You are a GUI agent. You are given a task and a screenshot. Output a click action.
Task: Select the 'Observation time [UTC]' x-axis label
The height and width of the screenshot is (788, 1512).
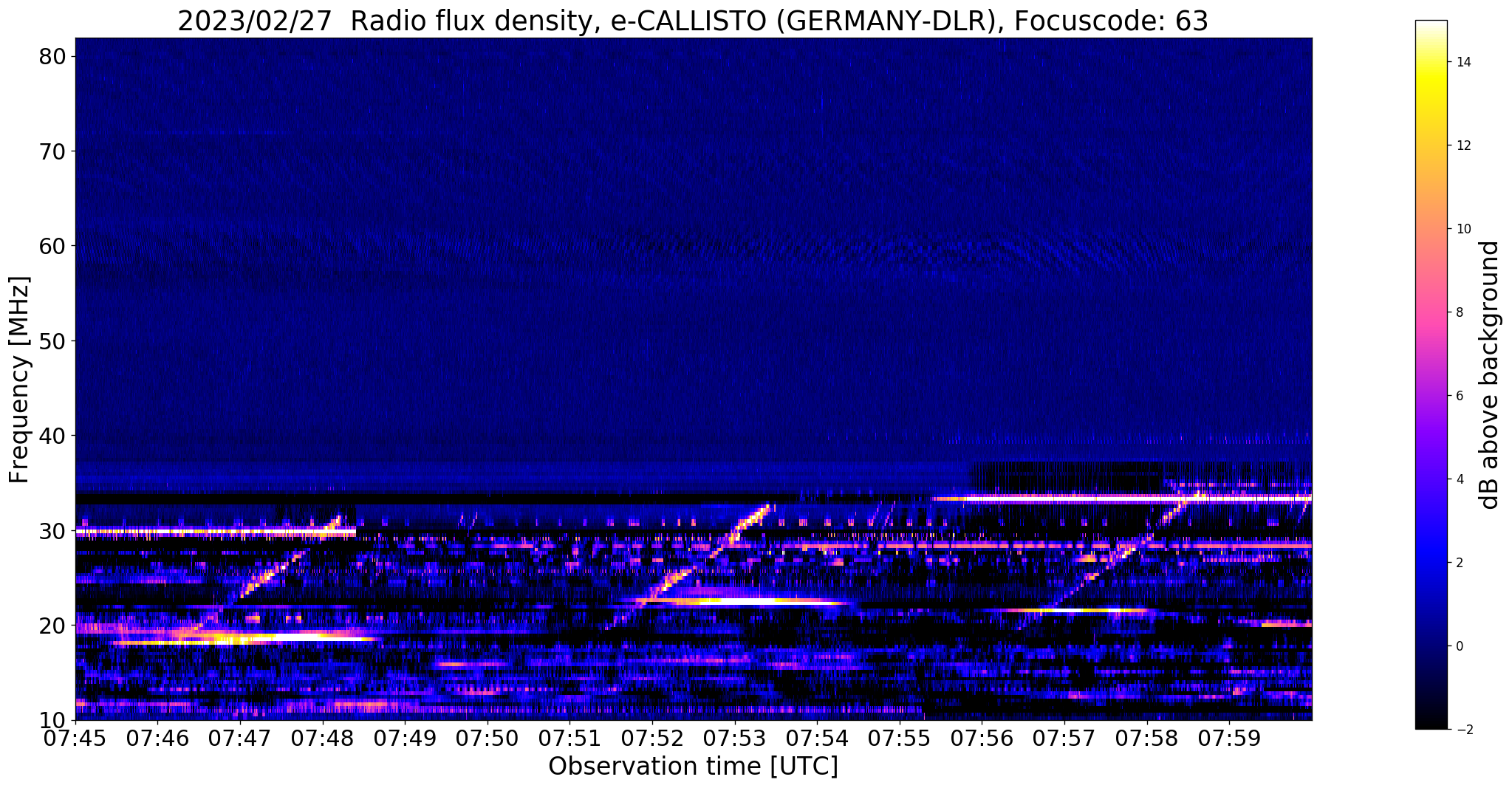click(693, 767)
